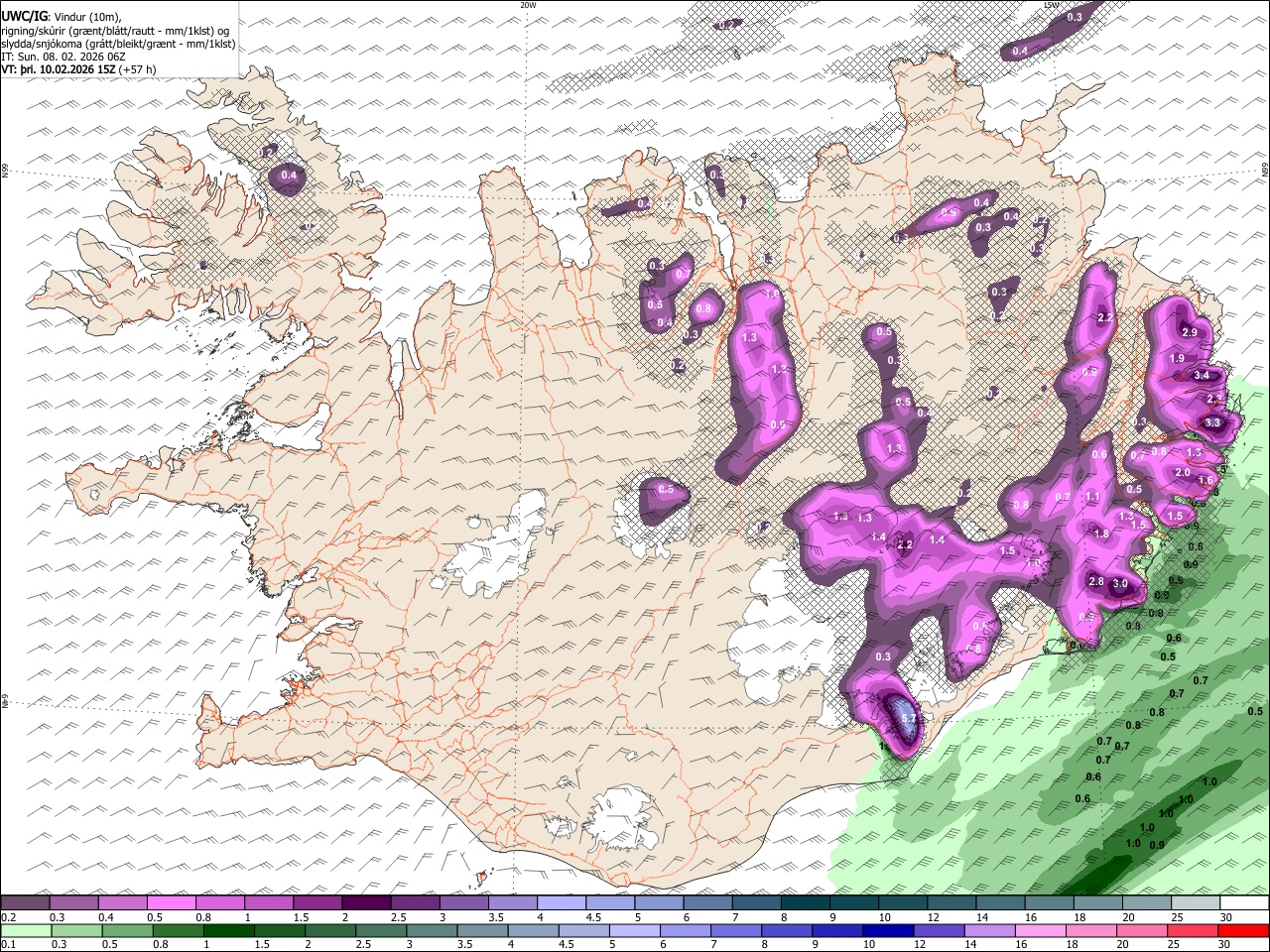Click the 1.1 snowfall value on the map
1270x952 pixels.
click(1093, 498)
